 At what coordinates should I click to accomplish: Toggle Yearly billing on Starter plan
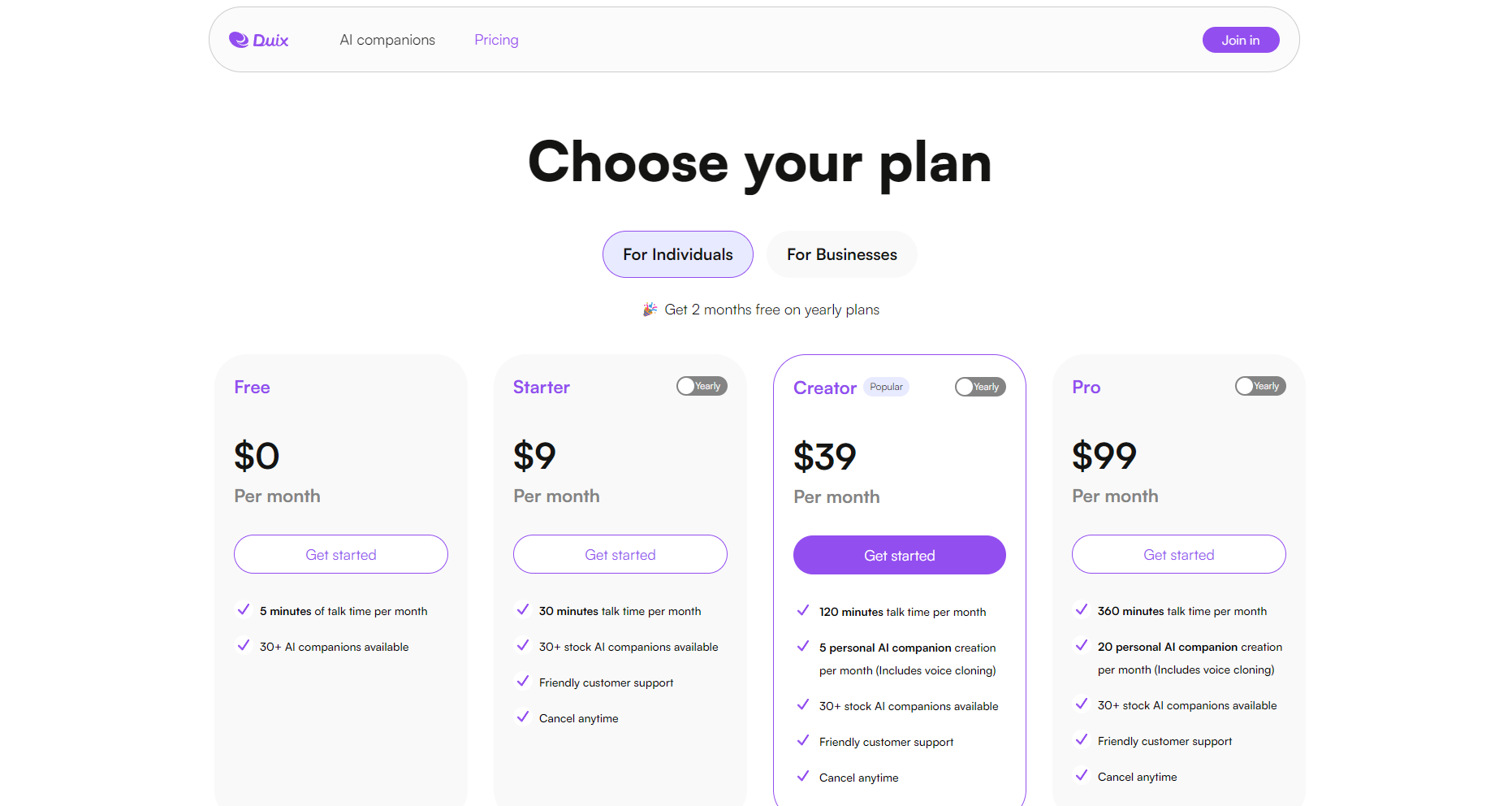(702, 386)
